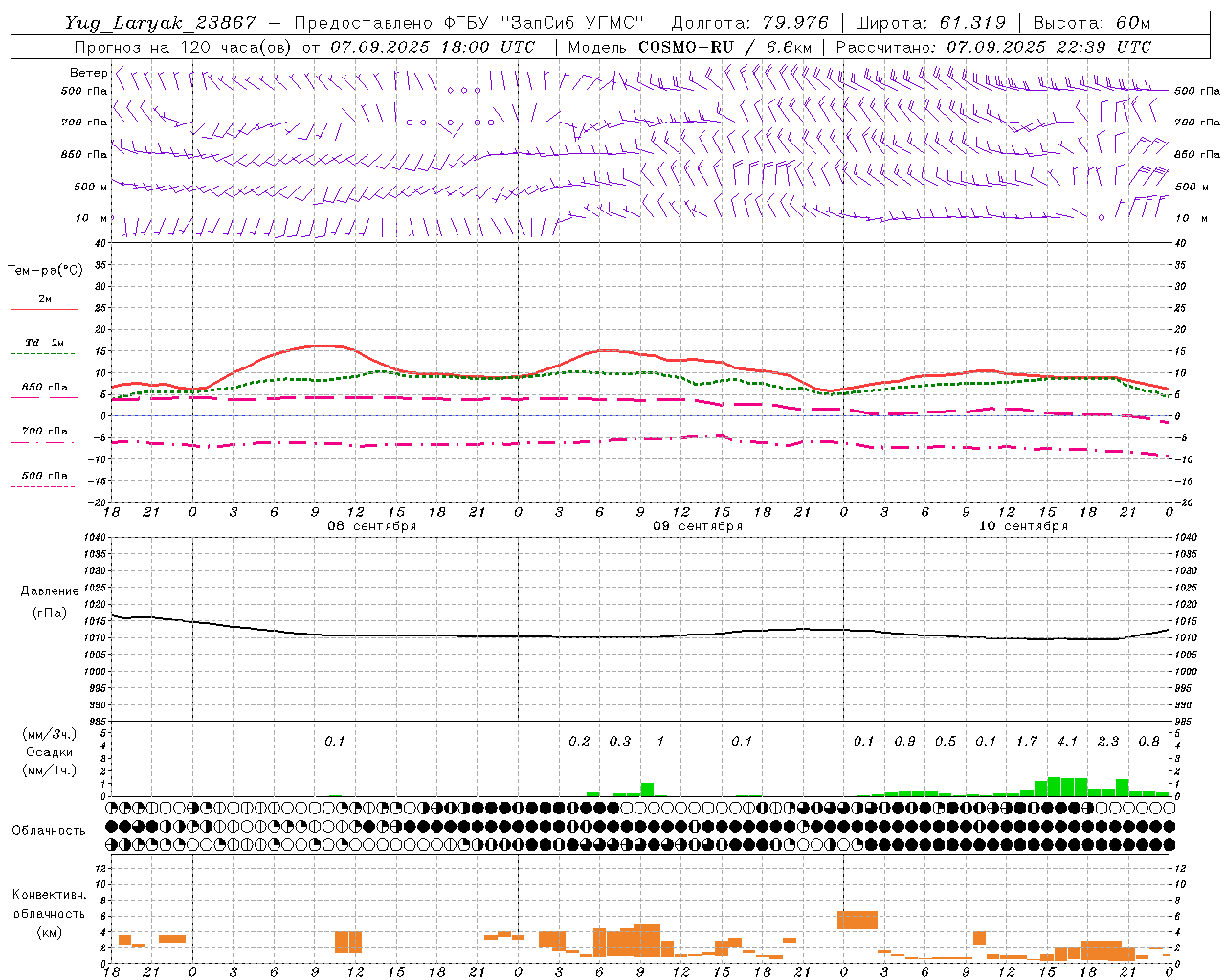Select the computed timestamp 07.09.2025 22:39 UTC
1225x980 pixels.
pos(1049,47)
